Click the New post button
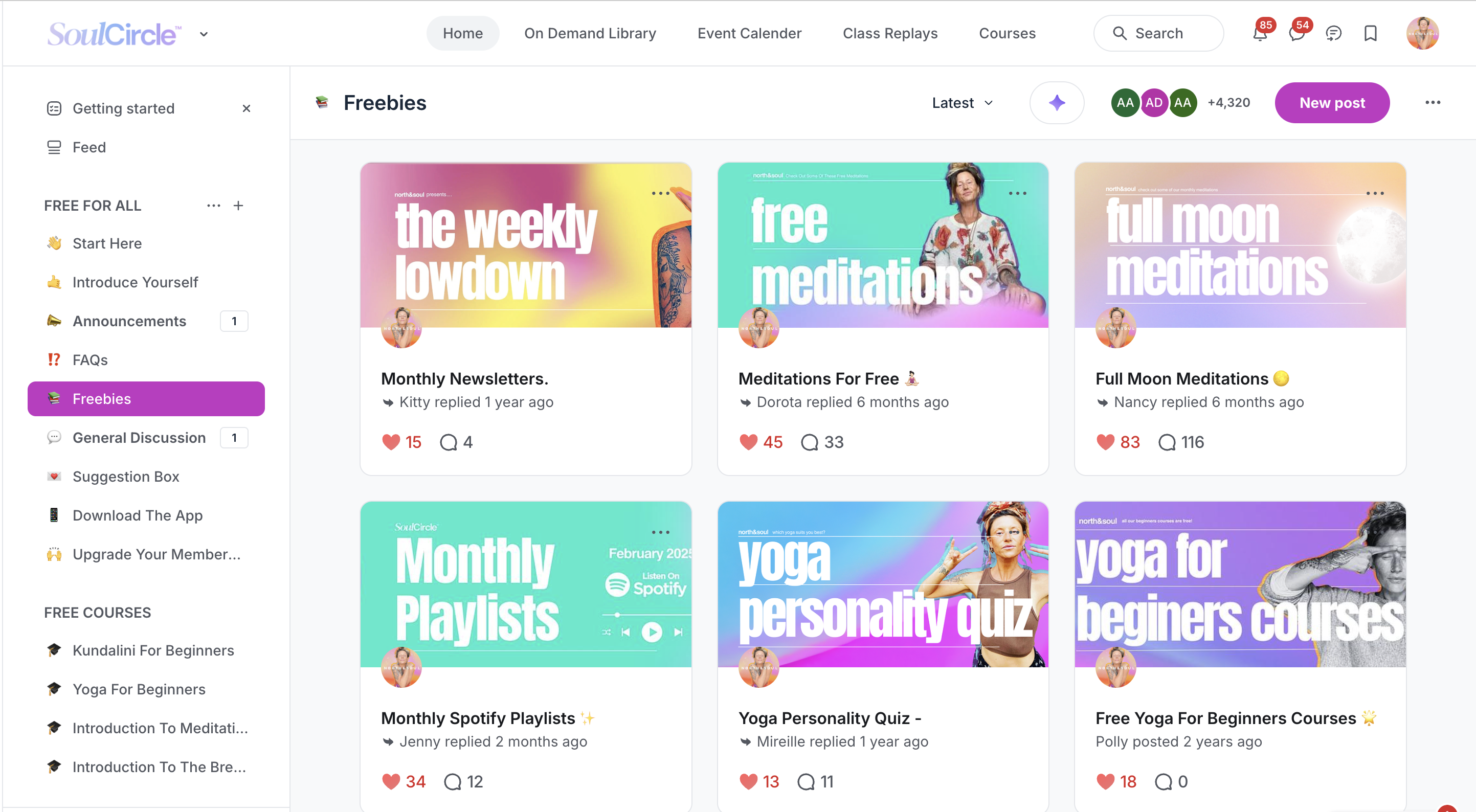The width and height of the screenshot is (1476, 812). click(x=1332, y=103)
